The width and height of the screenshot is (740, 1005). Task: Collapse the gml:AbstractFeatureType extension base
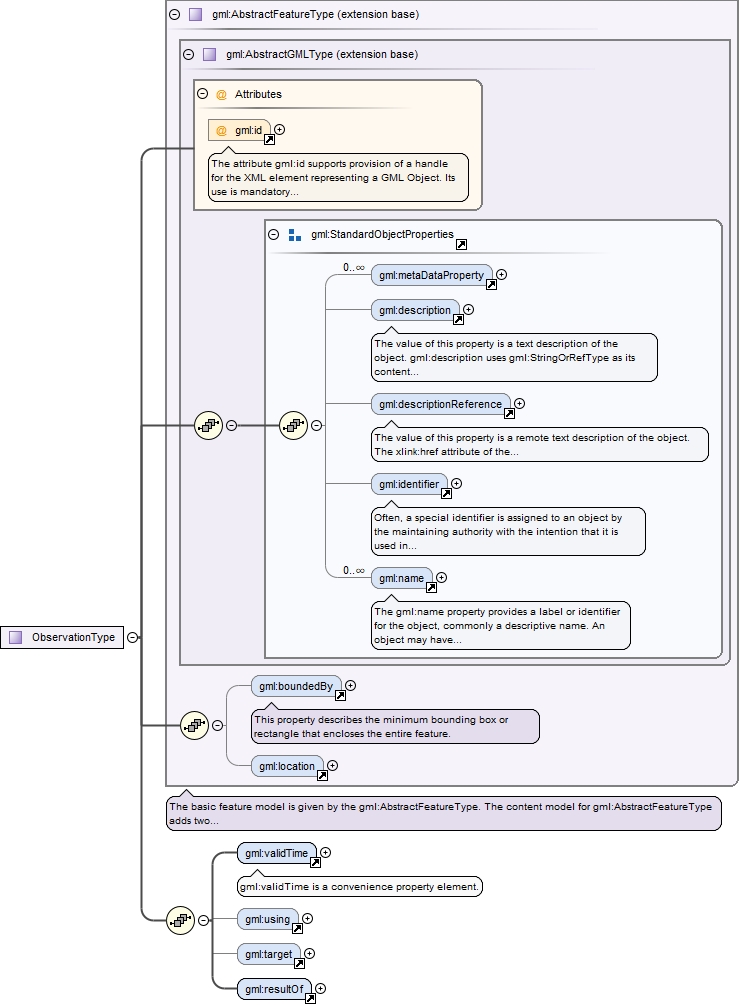pos(174,14)
